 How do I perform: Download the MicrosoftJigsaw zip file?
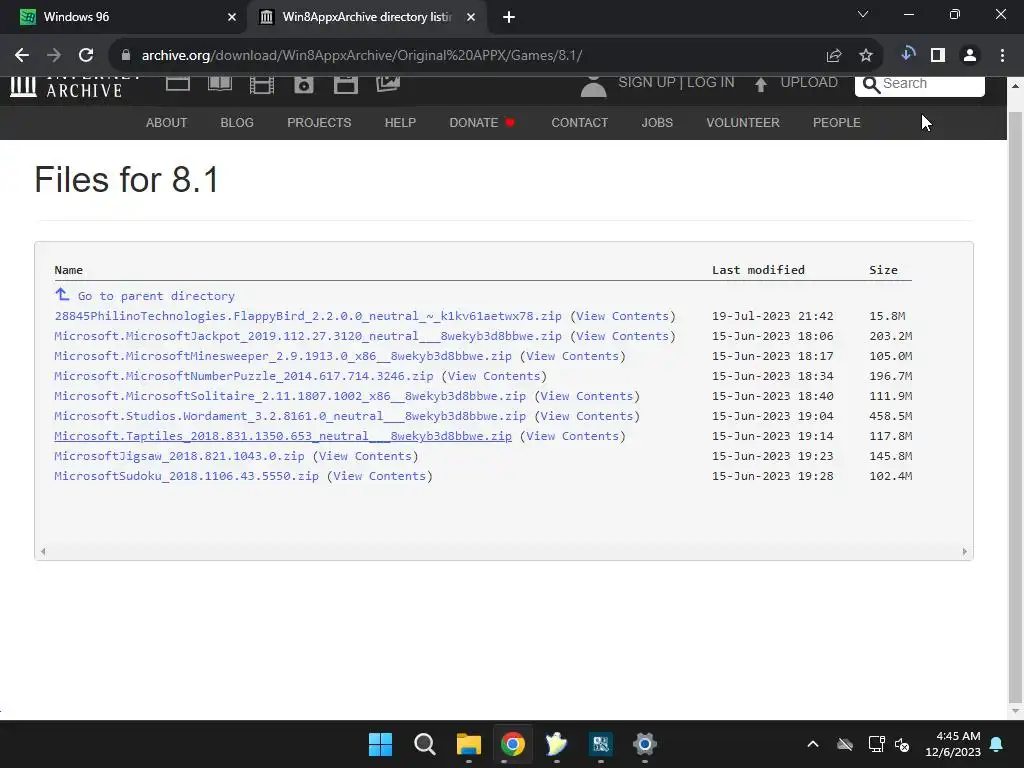[x=180, y=456]
